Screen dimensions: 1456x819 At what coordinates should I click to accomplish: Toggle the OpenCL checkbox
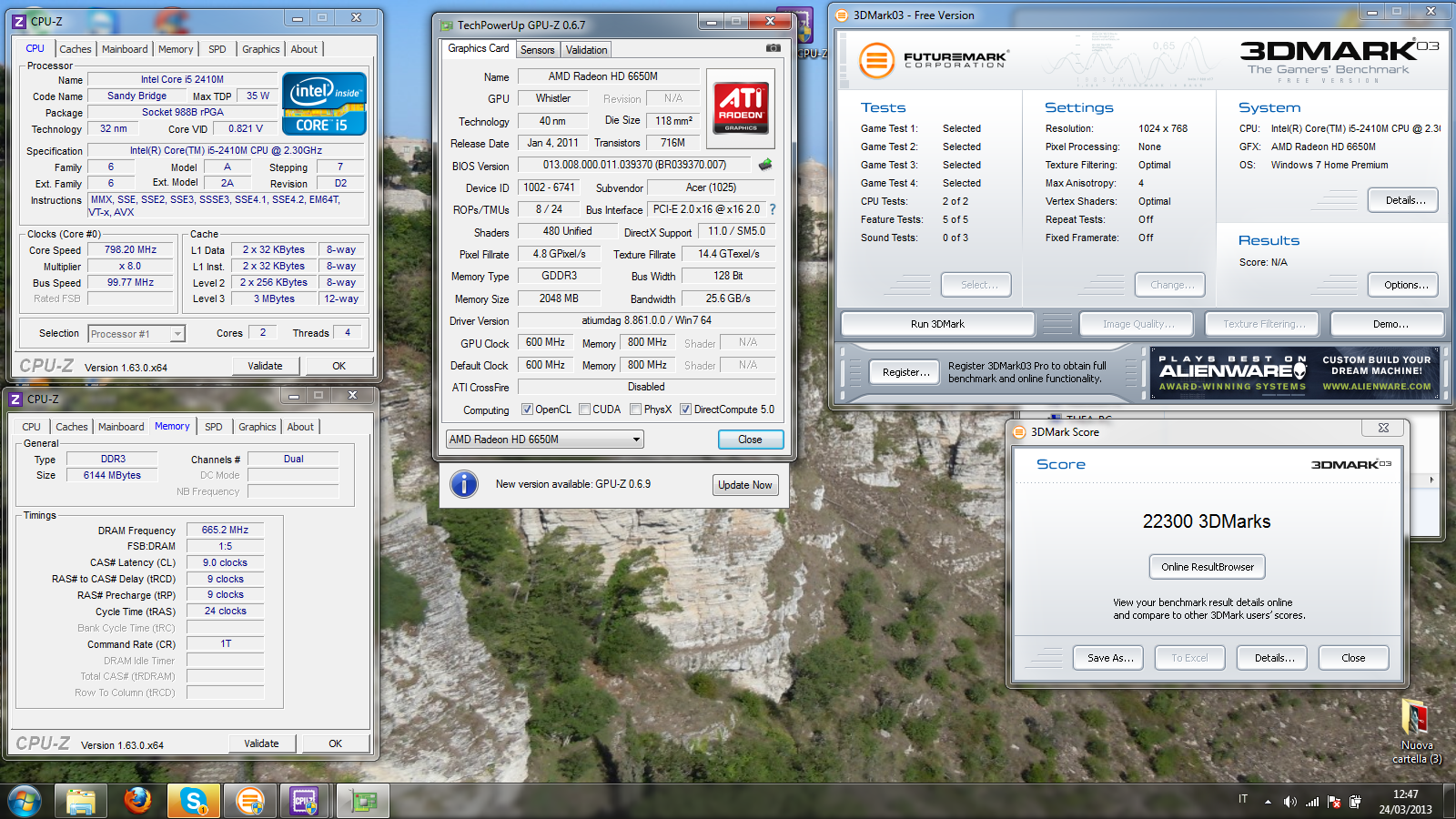point(527,409)
